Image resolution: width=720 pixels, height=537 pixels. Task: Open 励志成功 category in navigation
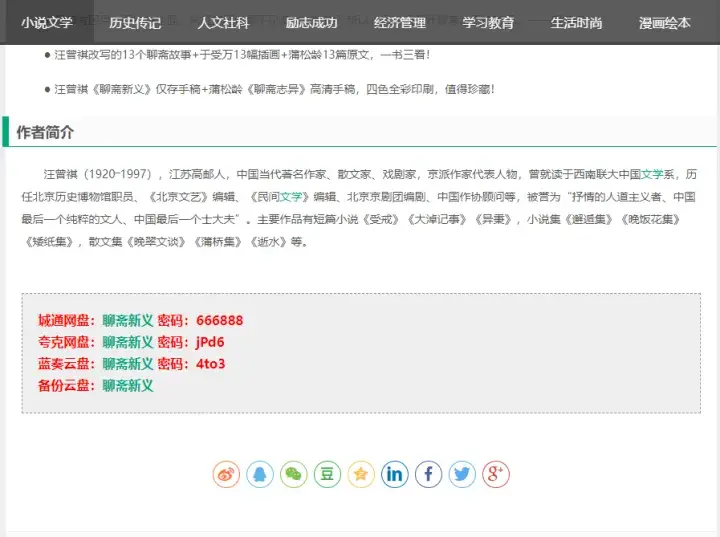click(311, 23)
